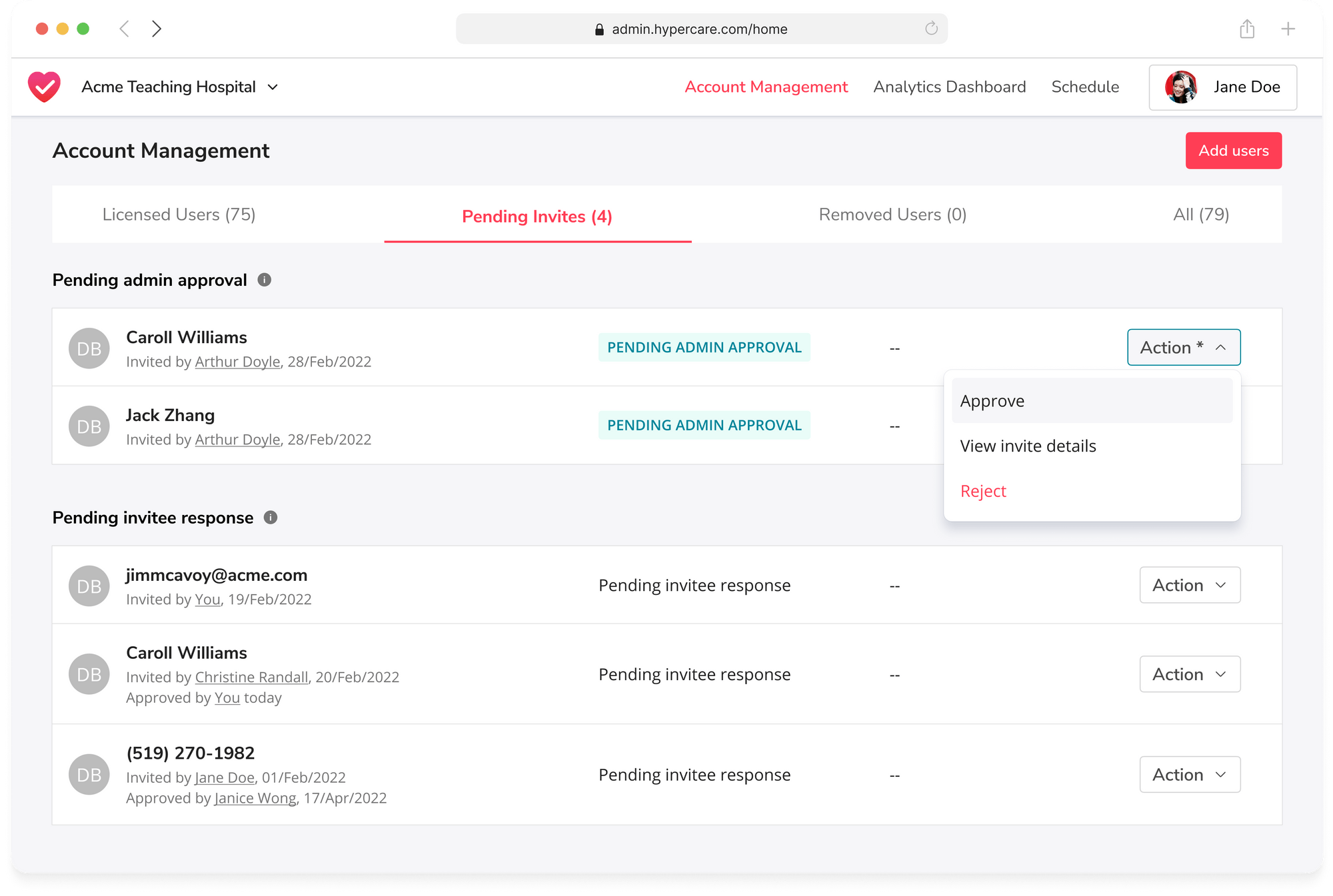Click info icon beside Pending admin approval
Image resolution: width=1333 pixels, height=896 pixels.
(265, 280)
